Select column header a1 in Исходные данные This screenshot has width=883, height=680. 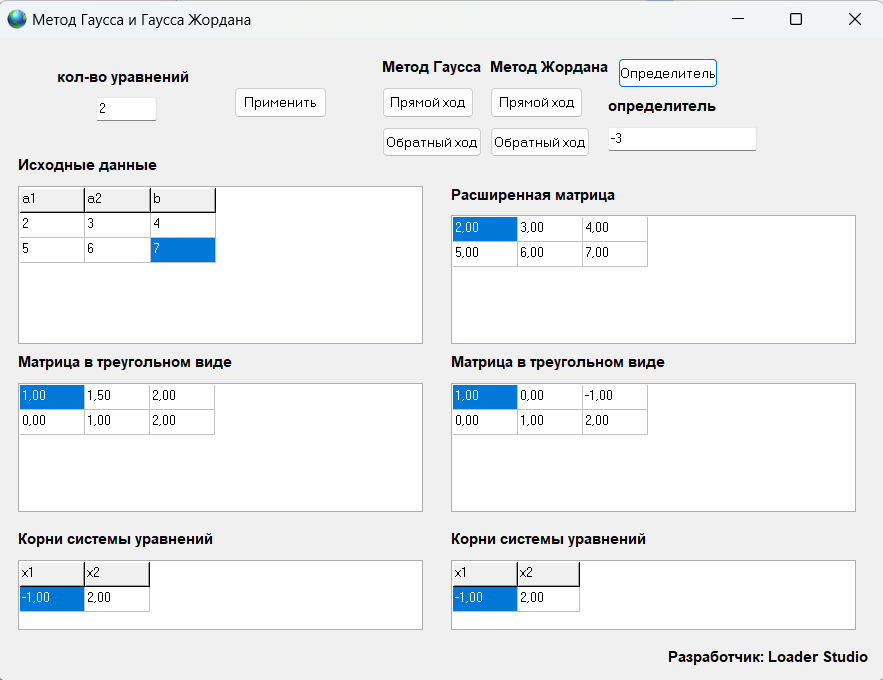51,199
